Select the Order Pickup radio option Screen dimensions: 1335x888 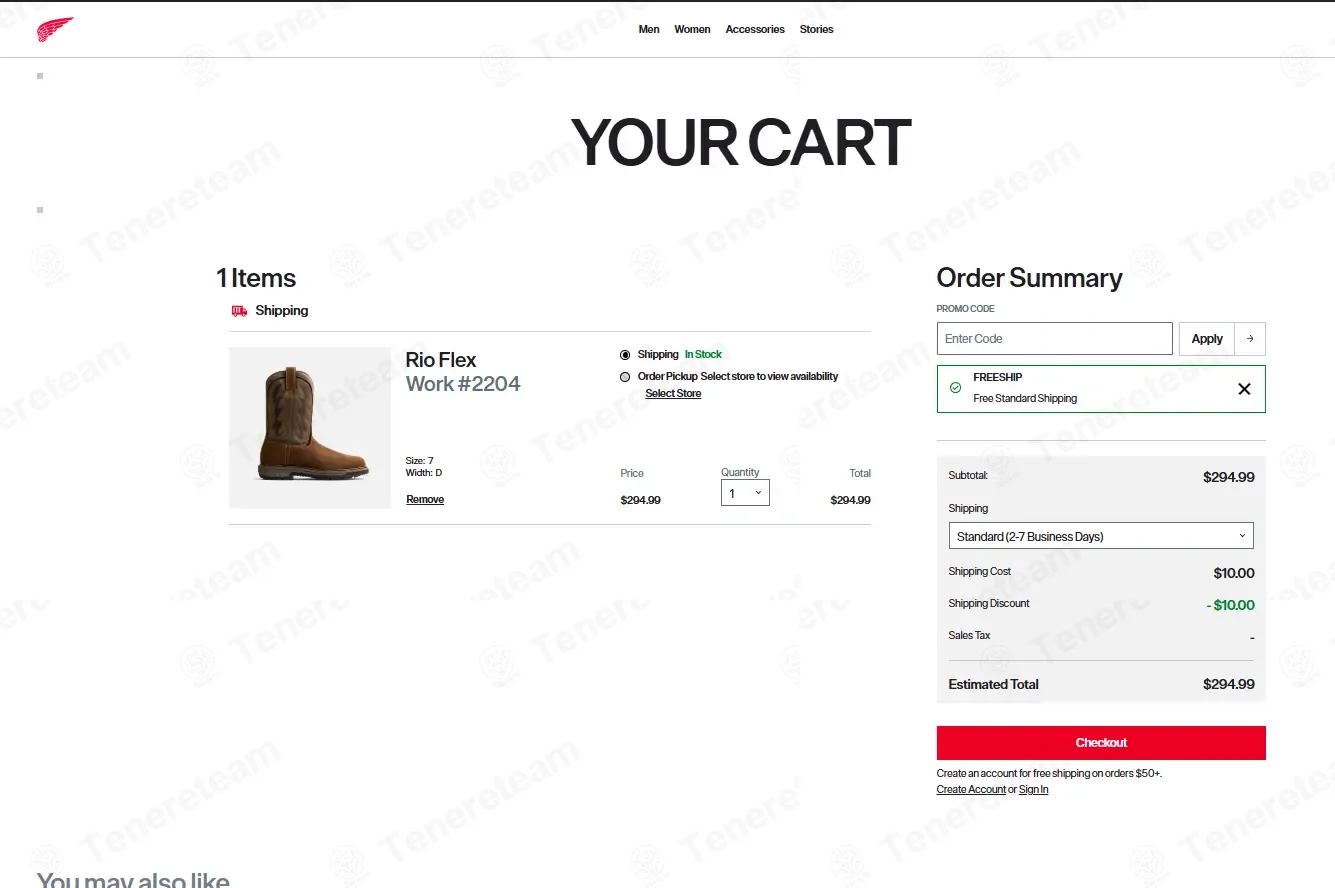click(625, 377)
